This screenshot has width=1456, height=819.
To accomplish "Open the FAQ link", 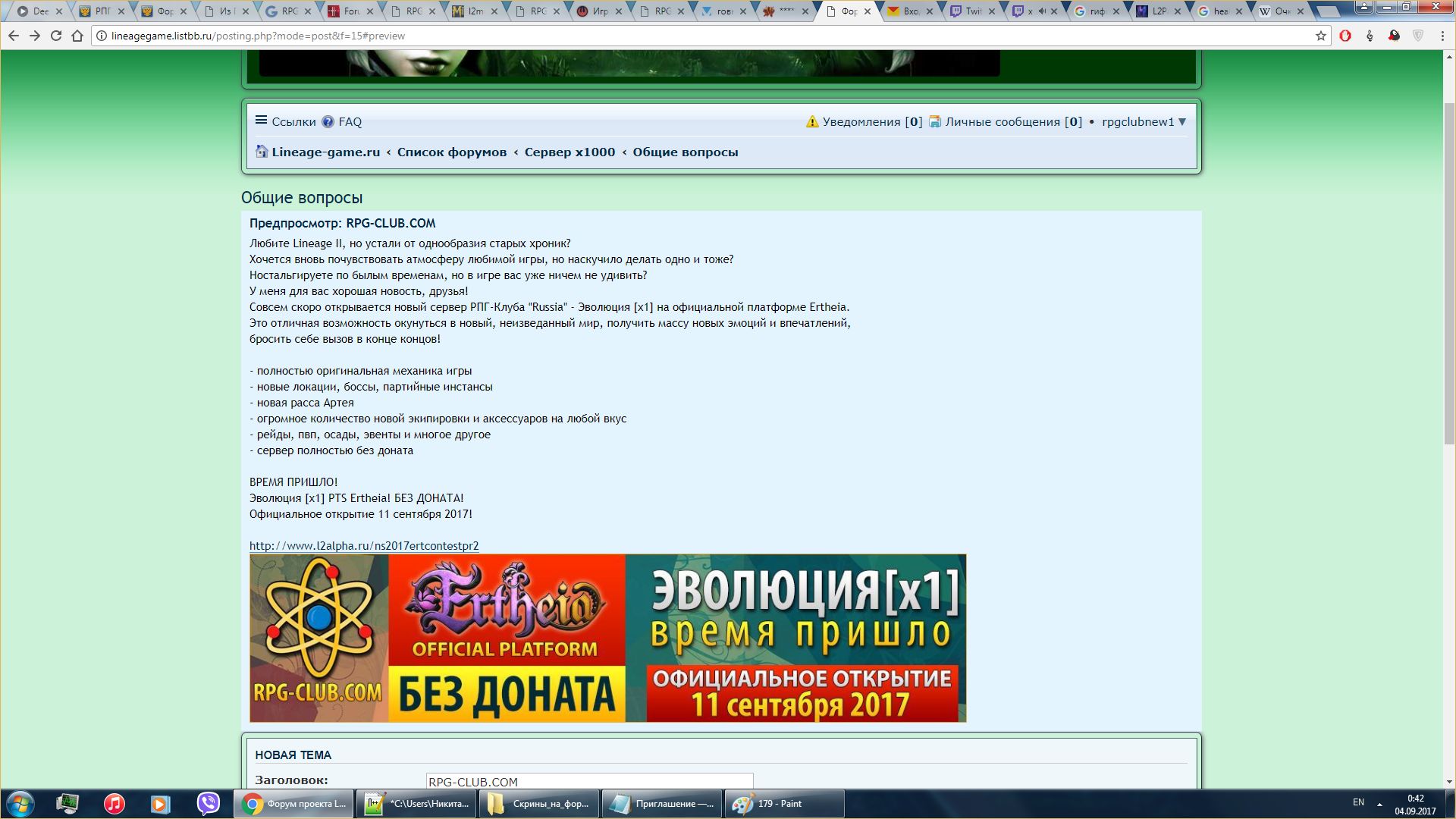I will [x=342, y=121].
